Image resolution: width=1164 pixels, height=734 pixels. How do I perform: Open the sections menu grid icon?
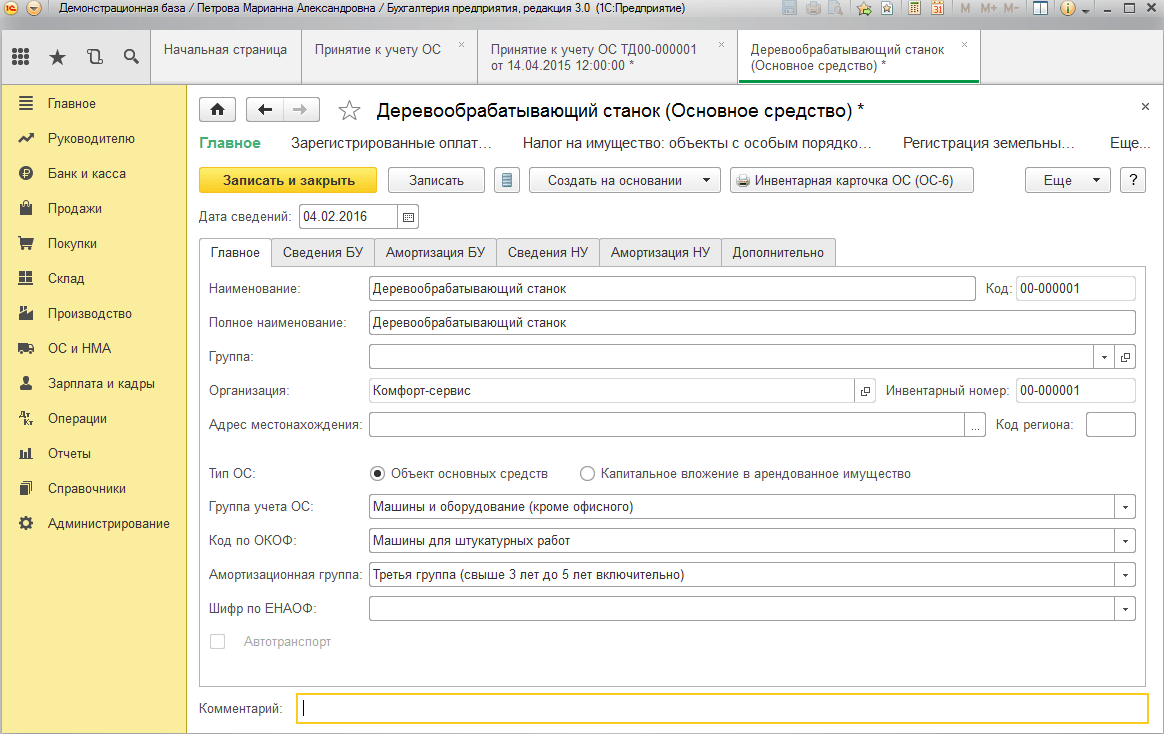(20, 57)
